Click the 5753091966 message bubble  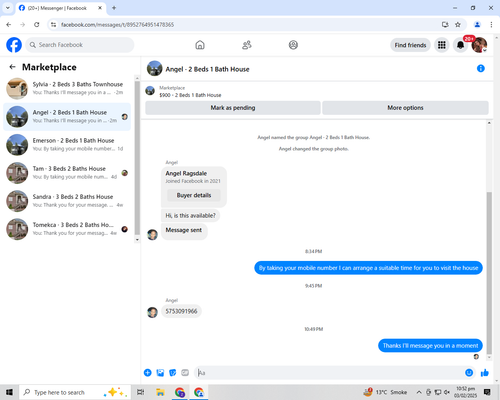point(181,311)
